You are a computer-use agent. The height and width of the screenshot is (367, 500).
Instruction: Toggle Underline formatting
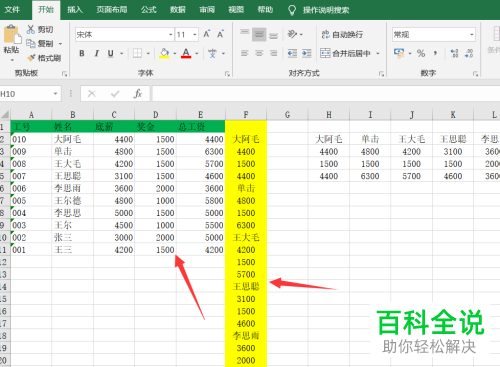[x=111, y=53]
